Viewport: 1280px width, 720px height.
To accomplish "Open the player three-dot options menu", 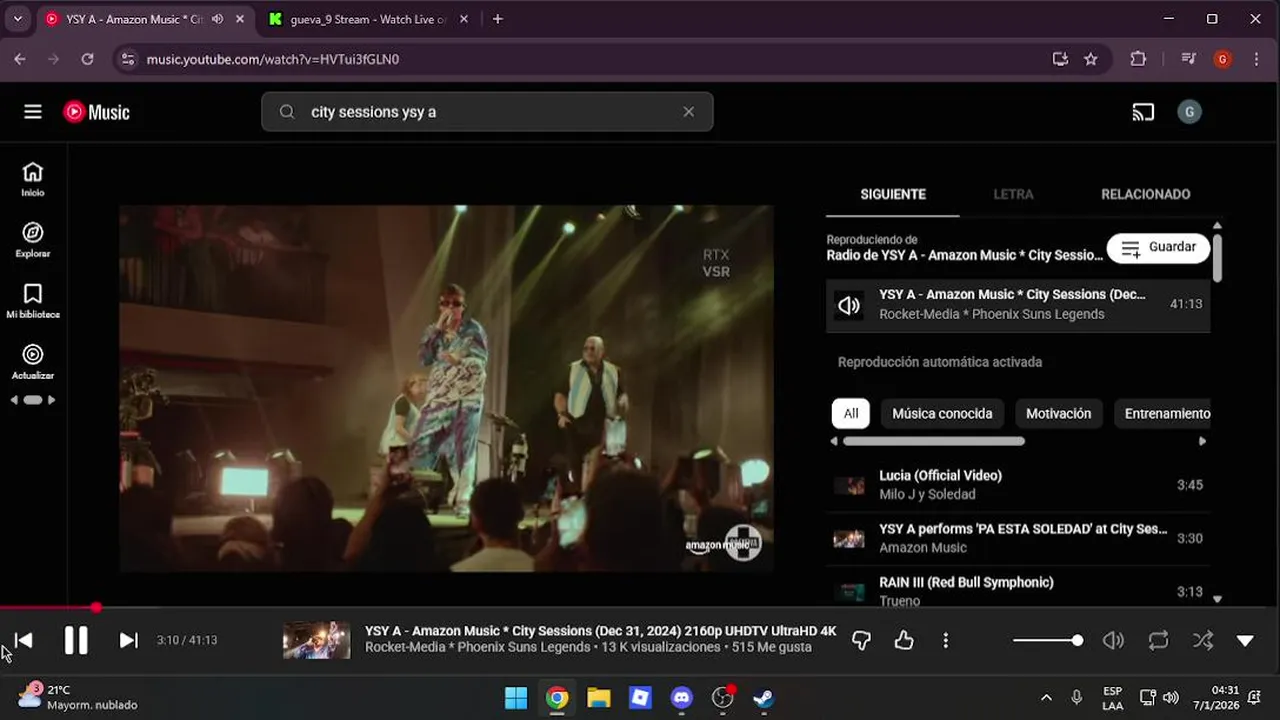I will pos(945,641).
